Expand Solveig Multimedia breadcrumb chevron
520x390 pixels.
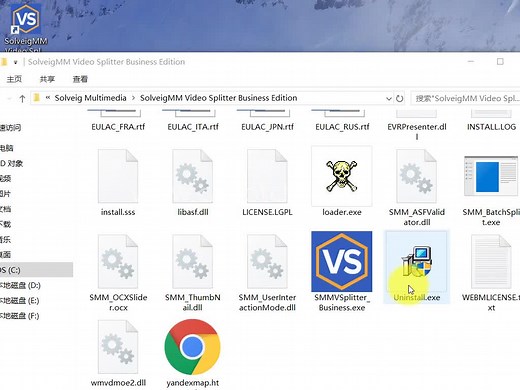(x=133, y=98)
